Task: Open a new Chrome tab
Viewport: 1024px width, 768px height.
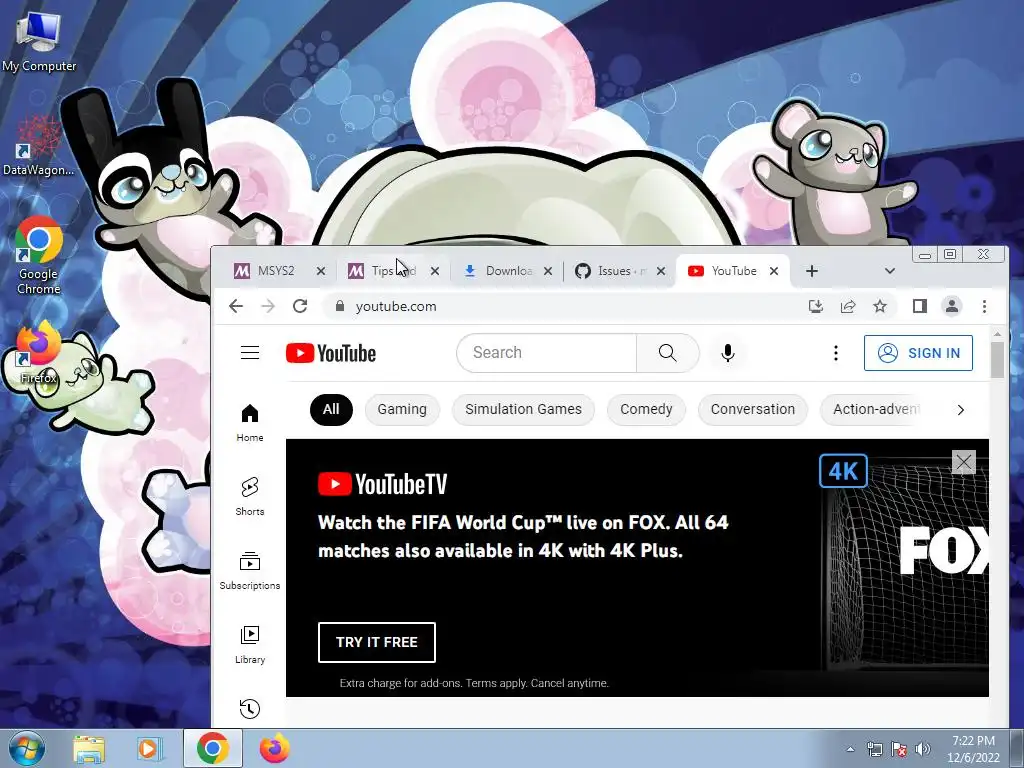Action: 812,271
